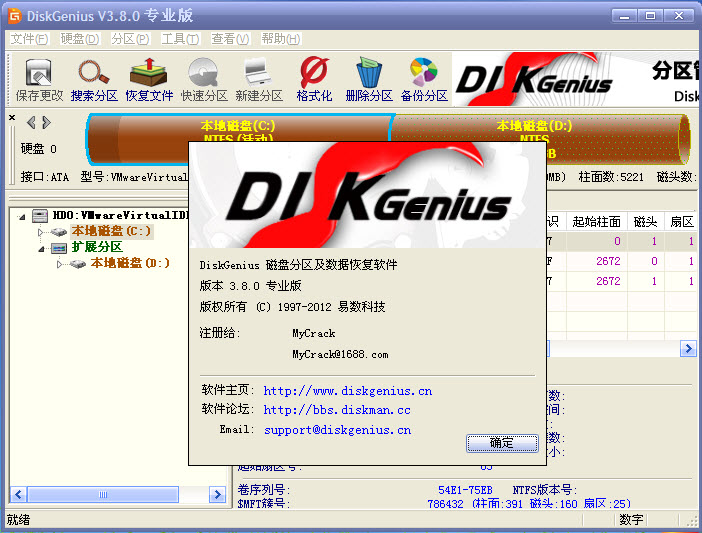Click the 格式化 (Format) toolbar icon
Screen dimensions: 702x533
(314, 79)
